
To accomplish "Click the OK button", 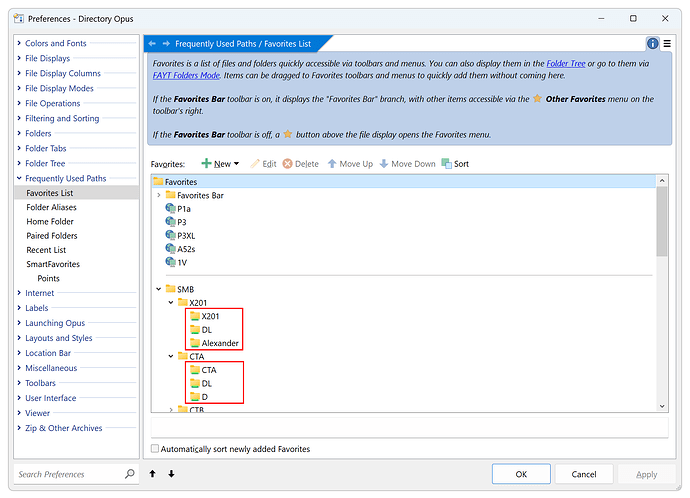I will point(521,474).
